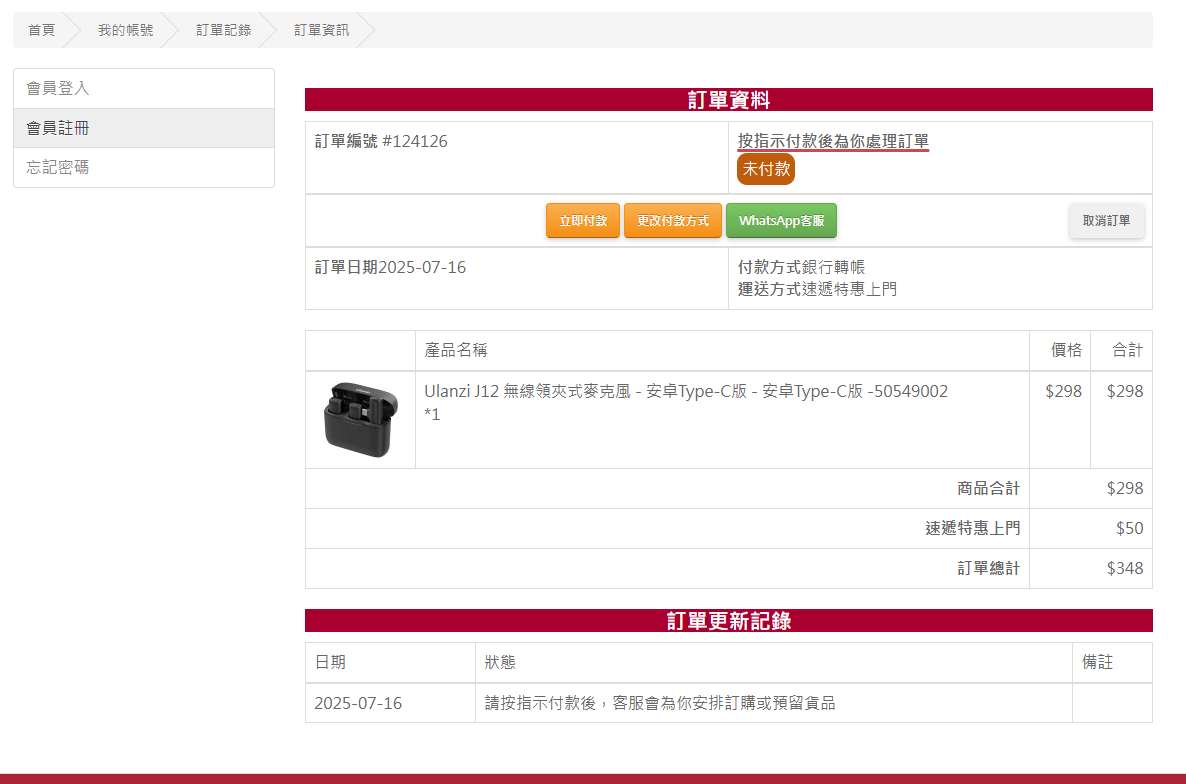The height and width of the screenshot is (784, 1186).
Task: Click the 首頁 breadcrumb link
Action: click(x=41, y=30)
